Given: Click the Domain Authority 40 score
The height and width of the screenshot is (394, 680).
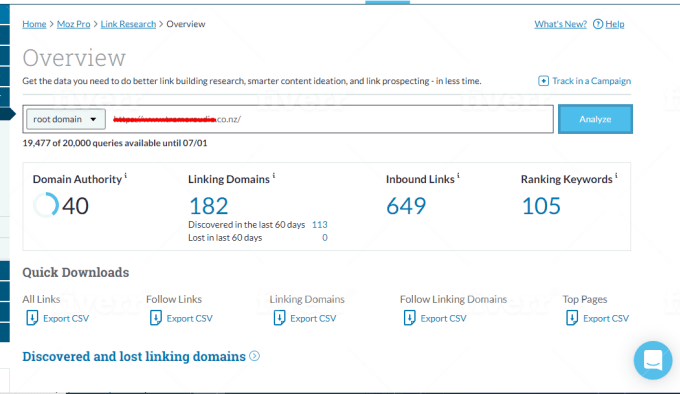Looking at the screenshot, I should (x=75, y=205).
